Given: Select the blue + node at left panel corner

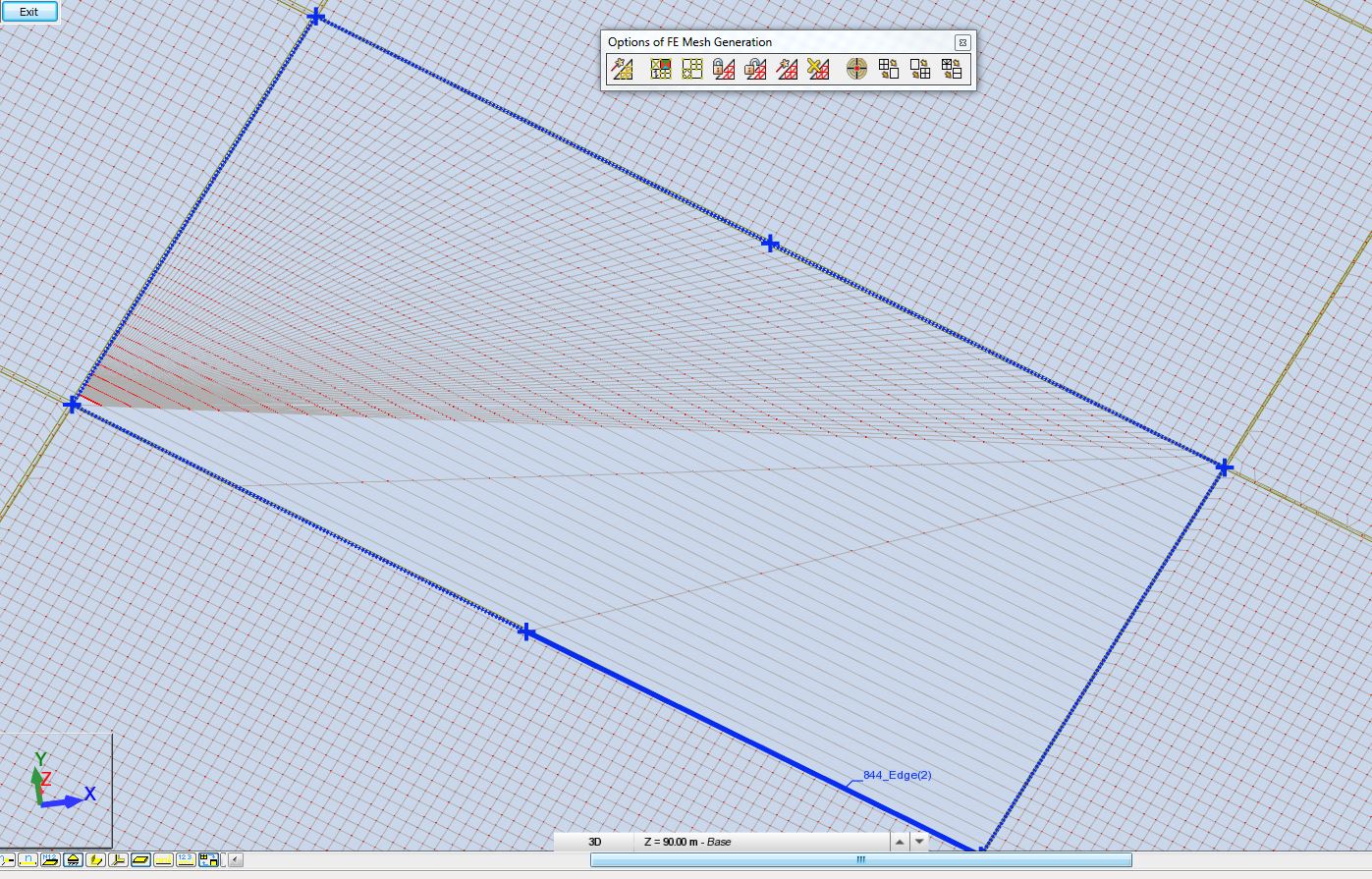Looking at the screenshot, I should click(x=73, y=405).
